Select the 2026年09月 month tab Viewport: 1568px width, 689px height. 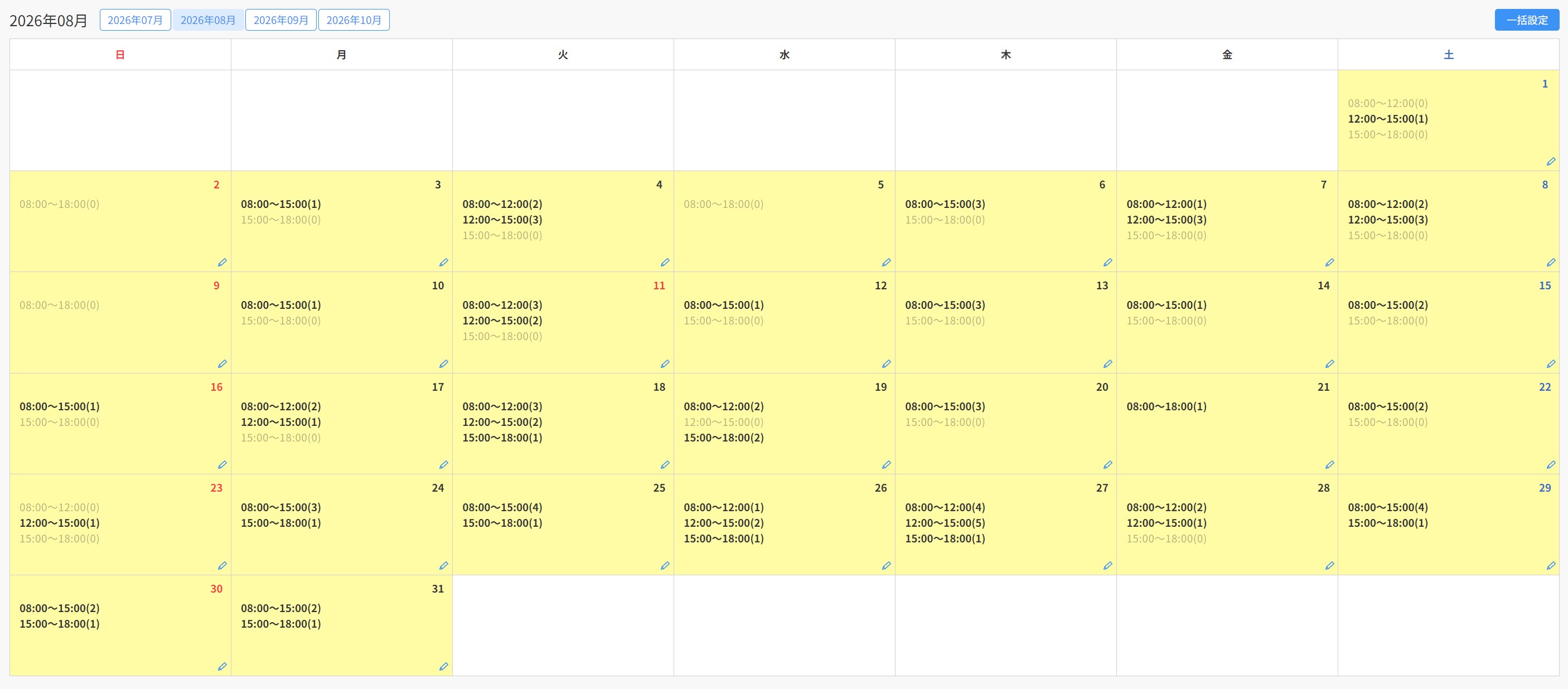click(x=280, y=20)
